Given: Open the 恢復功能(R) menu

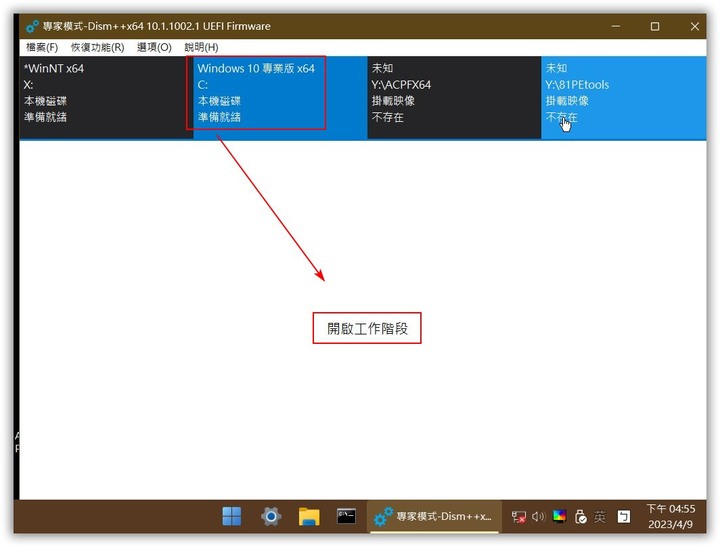Looking at the screenshot, I should (x=97, y=47).
